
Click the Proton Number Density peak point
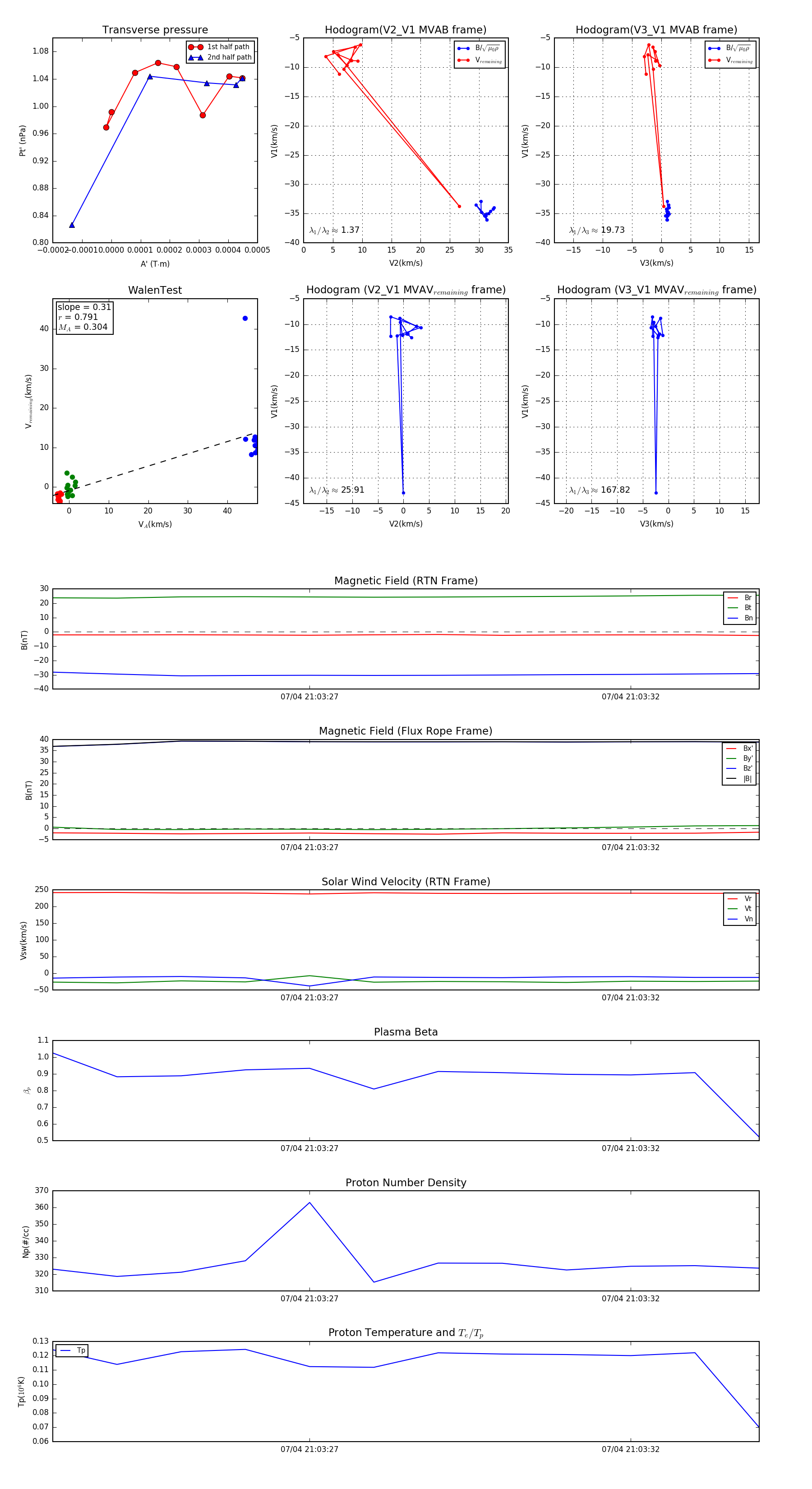coord(310,1203)
